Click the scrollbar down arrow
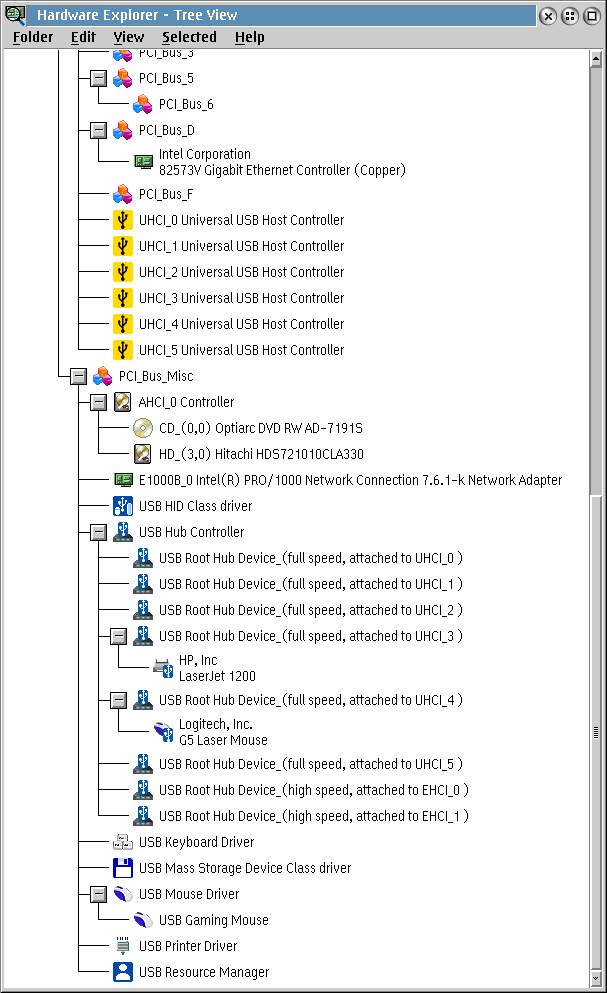 (x=596, y=978)
